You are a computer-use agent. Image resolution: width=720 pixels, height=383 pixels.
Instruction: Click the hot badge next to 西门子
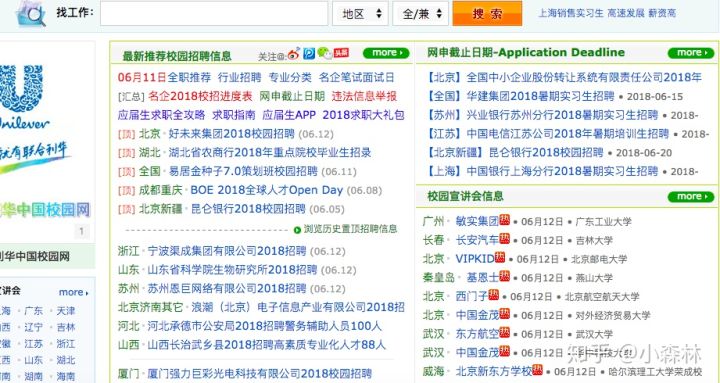pos(494,295)
